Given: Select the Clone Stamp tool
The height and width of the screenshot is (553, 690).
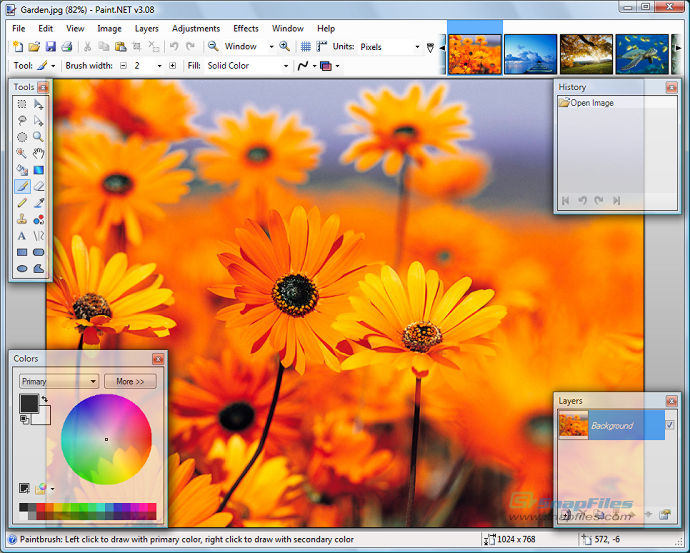Looking at the screenshot, I should [22, 219].
